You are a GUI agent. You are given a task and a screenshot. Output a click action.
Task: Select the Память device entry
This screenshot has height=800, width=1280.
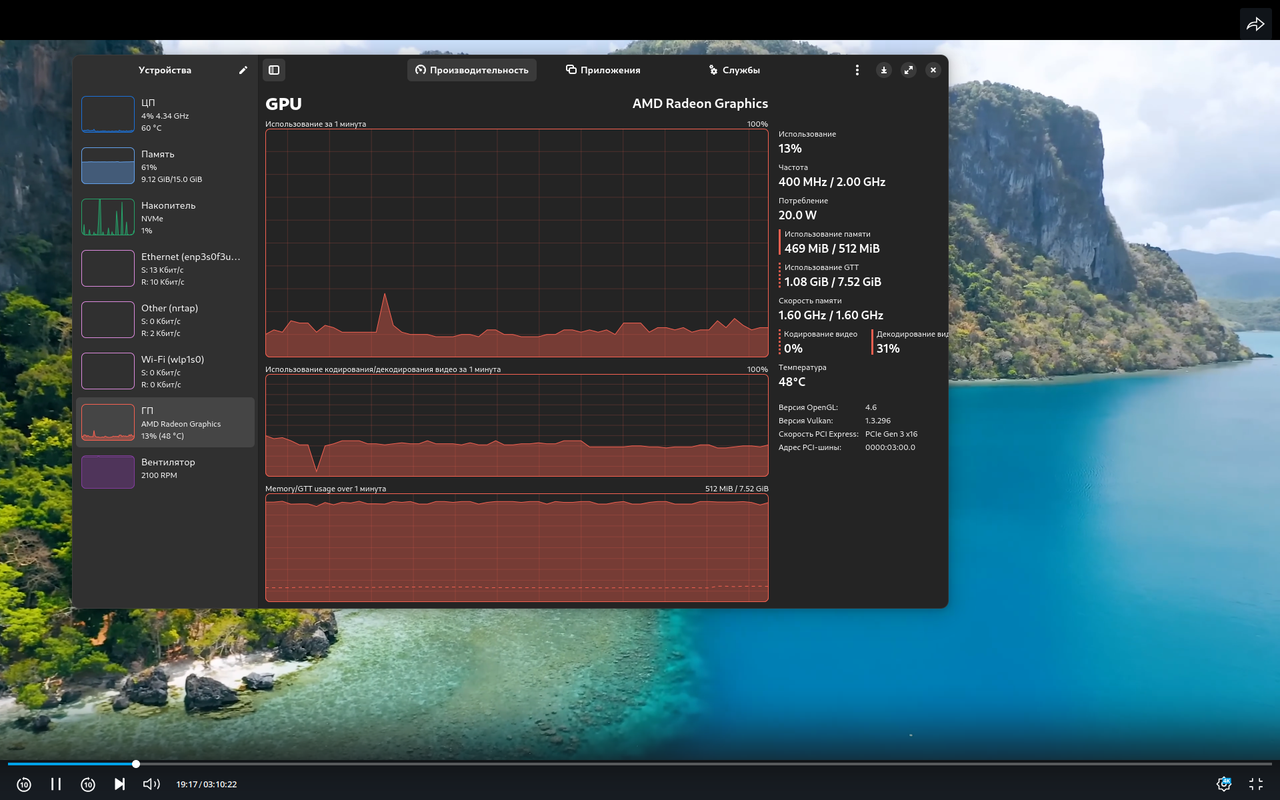point(166,166)
